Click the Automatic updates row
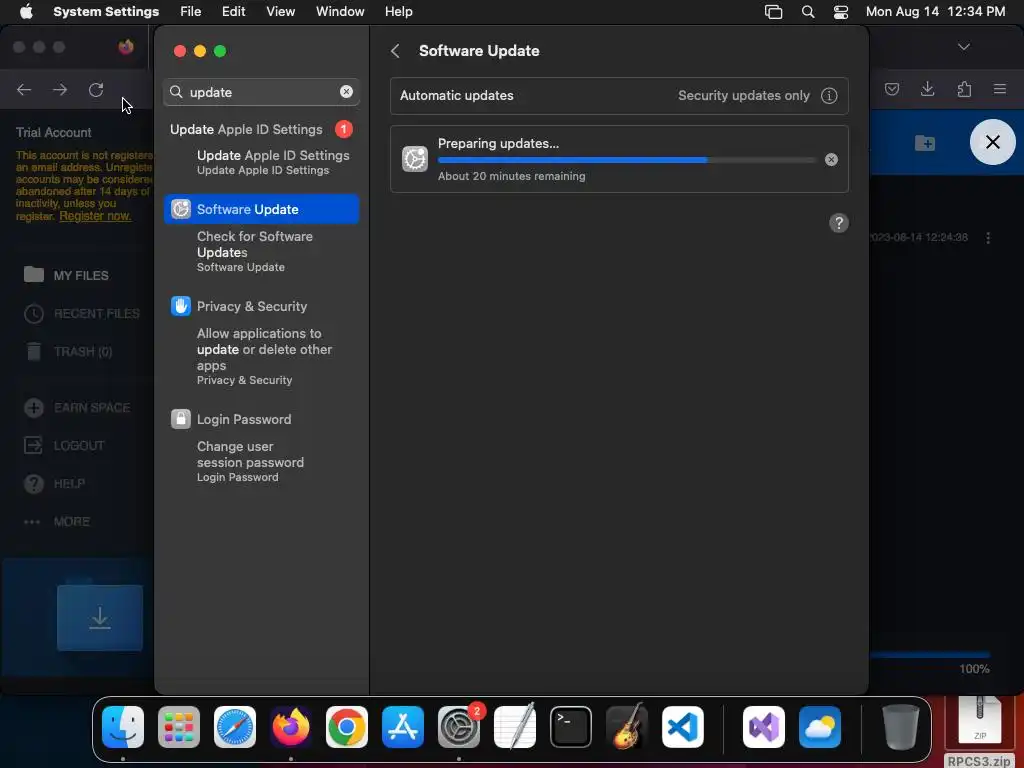This screenshot has width=1024, height=768. tap(619, 95)
